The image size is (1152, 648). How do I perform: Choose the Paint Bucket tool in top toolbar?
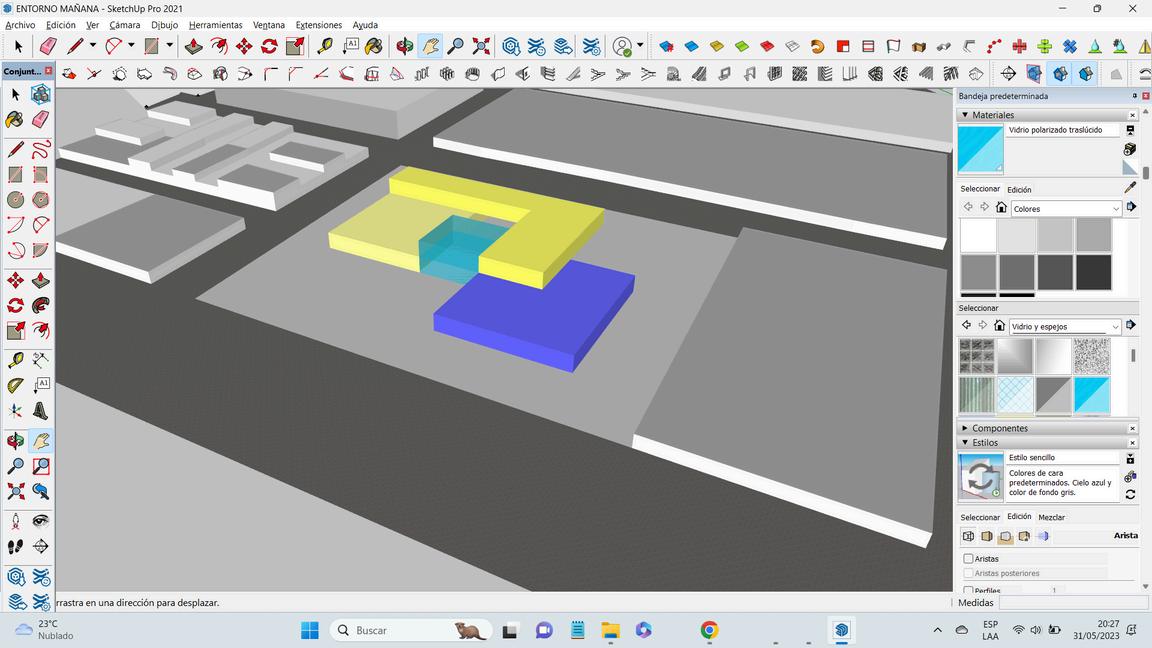click(x=374, y=47)
